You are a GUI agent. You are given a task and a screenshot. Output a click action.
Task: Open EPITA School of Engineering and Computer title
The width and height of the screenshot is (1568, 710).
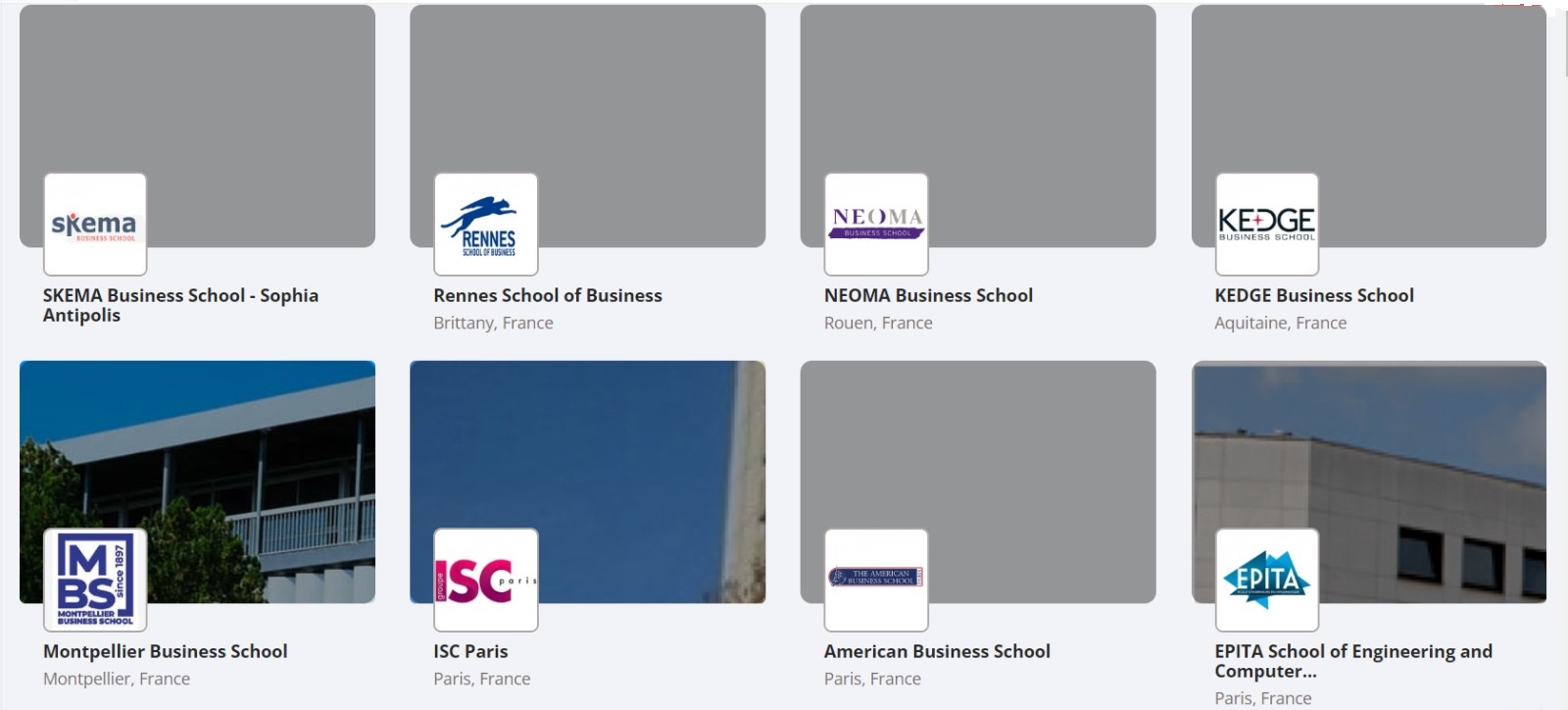[x=1353, y=661]
